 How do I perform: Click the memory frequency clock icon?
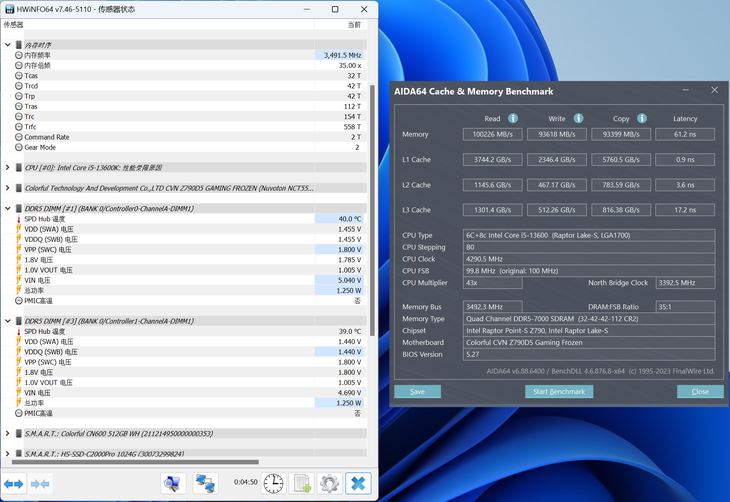[19, 55]
